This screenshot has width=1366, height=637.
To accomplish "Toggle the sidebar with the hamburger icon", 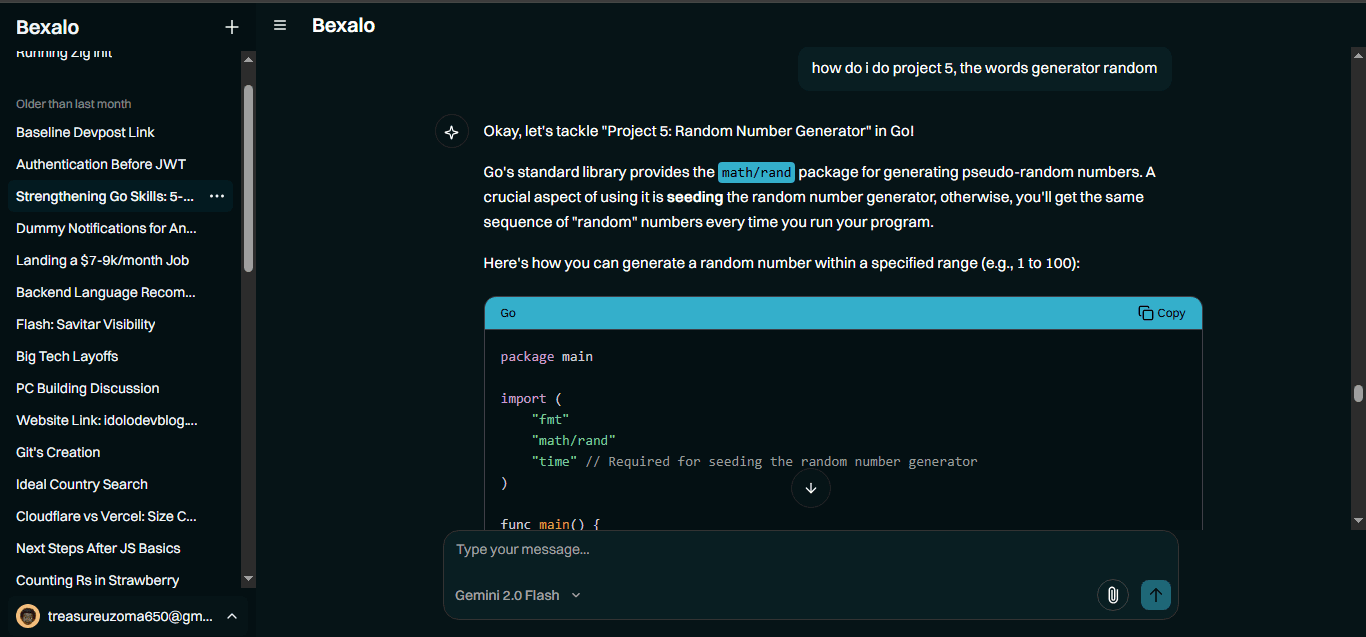I will [280, 26].
